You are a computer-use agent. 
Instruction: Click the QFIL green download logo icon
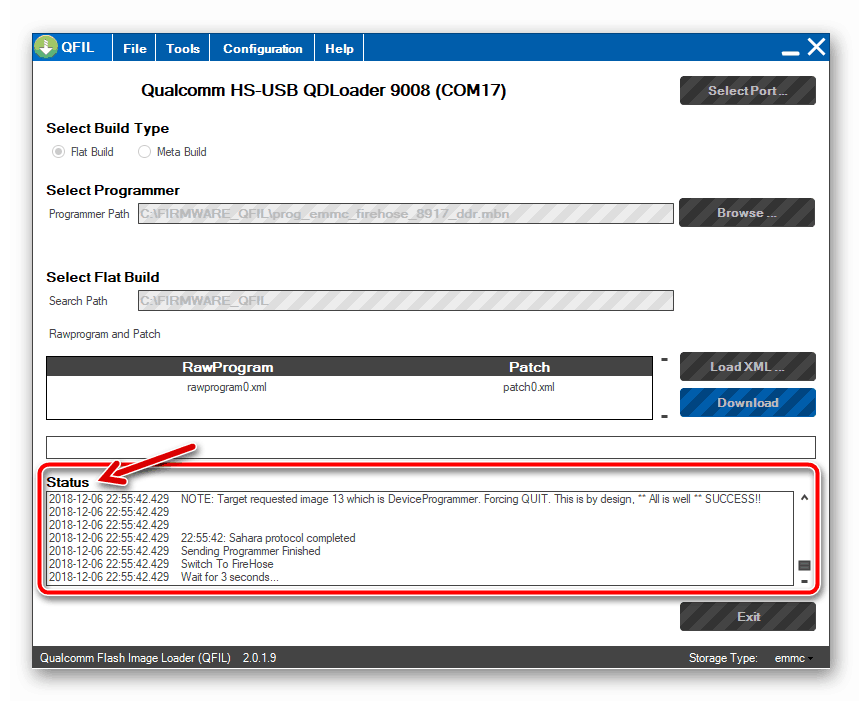[46, 47]
